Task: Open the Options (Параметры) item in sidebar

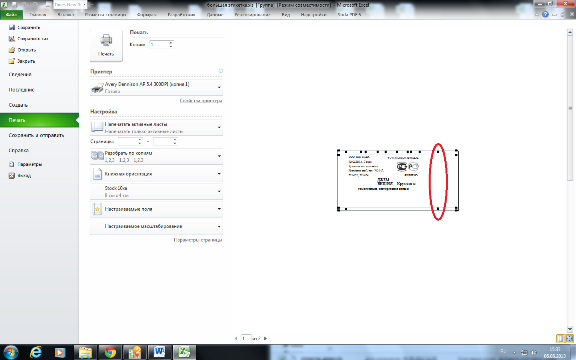Action: pos(25,164)
